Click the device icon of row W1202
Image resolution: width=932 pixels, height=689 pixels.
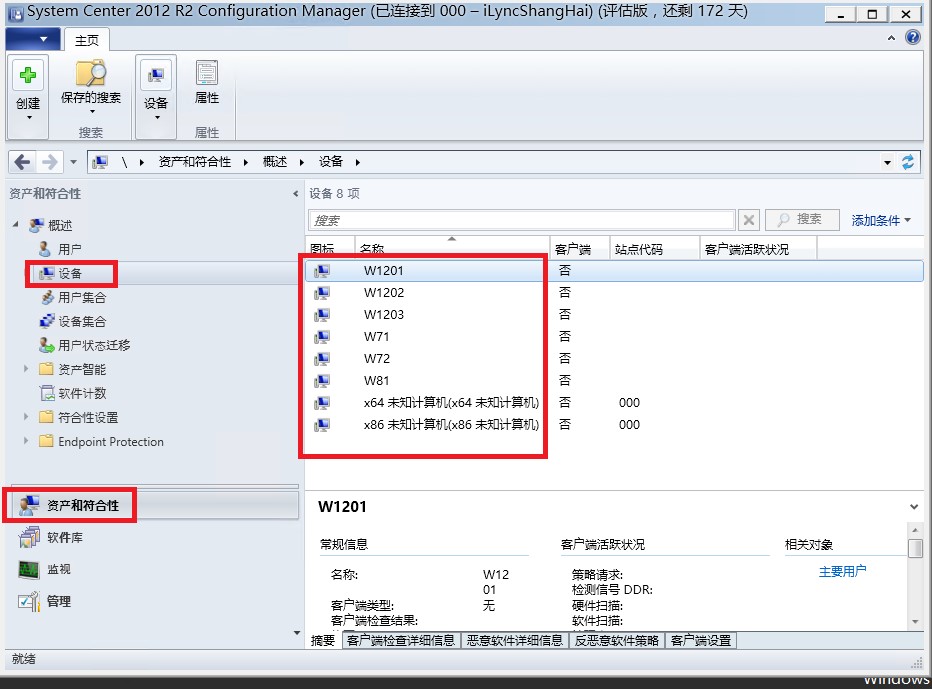tap(322, 292)
